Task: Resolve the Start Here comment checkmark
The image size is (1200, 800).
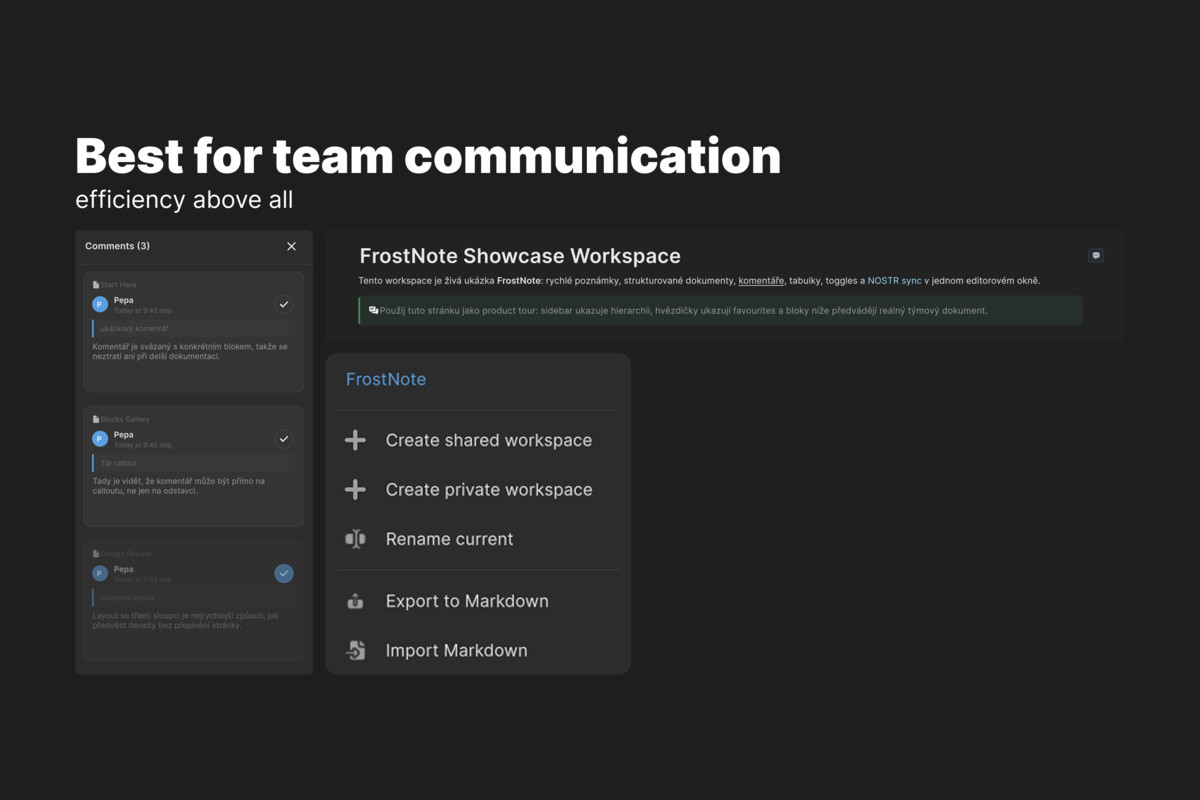Action: [284, 304]
